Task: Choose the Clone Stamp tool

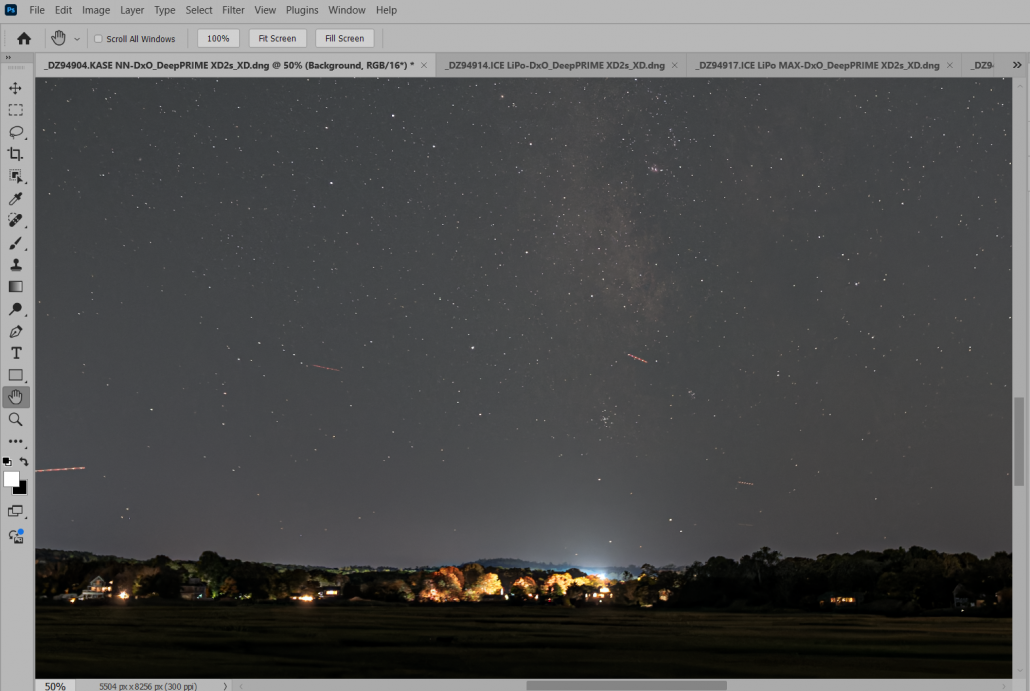Action: (x=16, y=265)
